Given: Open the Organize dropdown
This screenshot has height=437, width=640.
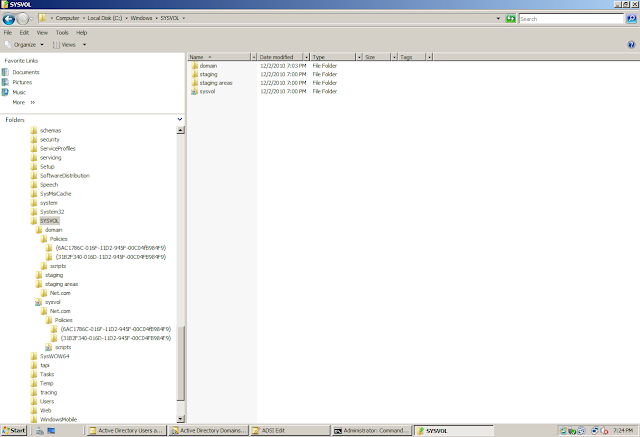Looking at the screenshot, I should coord(24,44).
